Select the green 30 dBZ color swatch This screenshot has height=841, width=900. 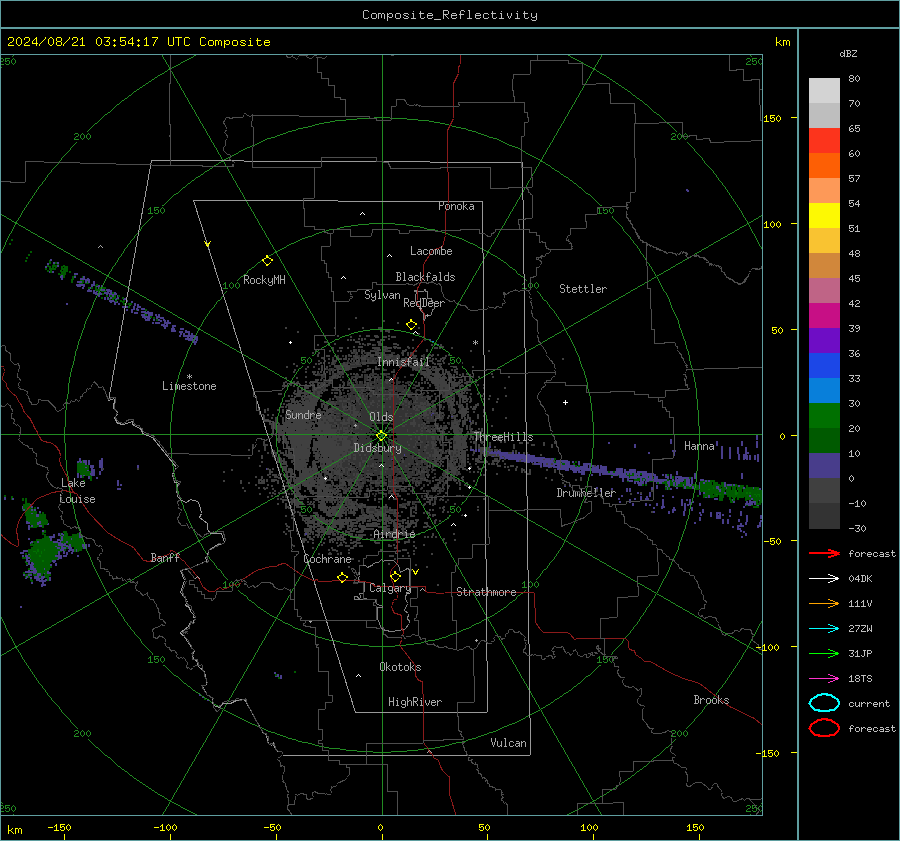824,415
